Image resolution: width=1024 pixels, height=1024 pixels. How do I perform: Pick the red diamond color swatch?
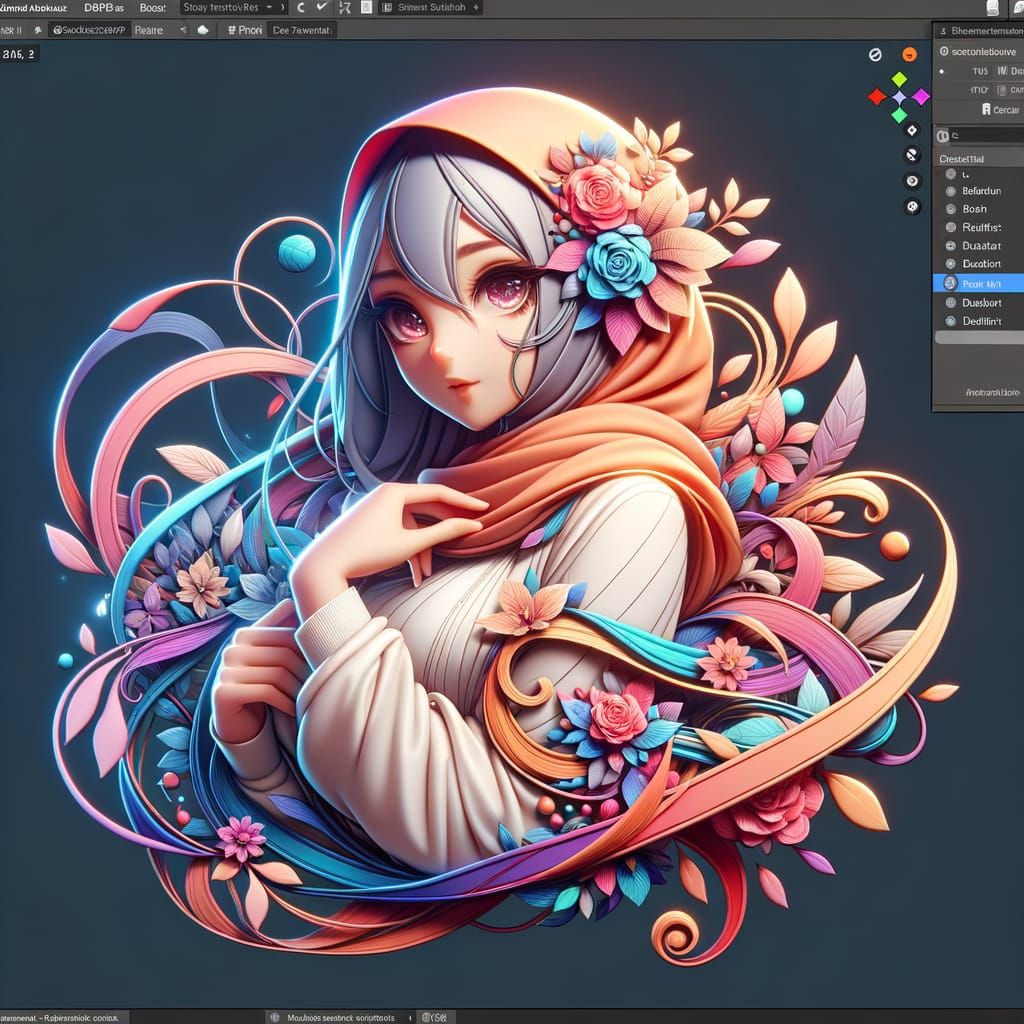pyautogui.click(x=876, y=97)
